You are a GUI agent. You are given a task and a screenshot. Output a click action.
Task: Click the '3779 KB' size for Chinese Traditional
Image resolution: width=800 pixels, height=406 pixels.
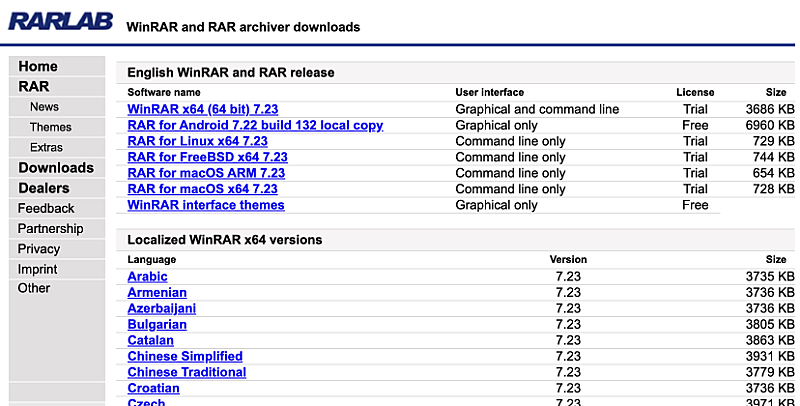tap(770, 372)
